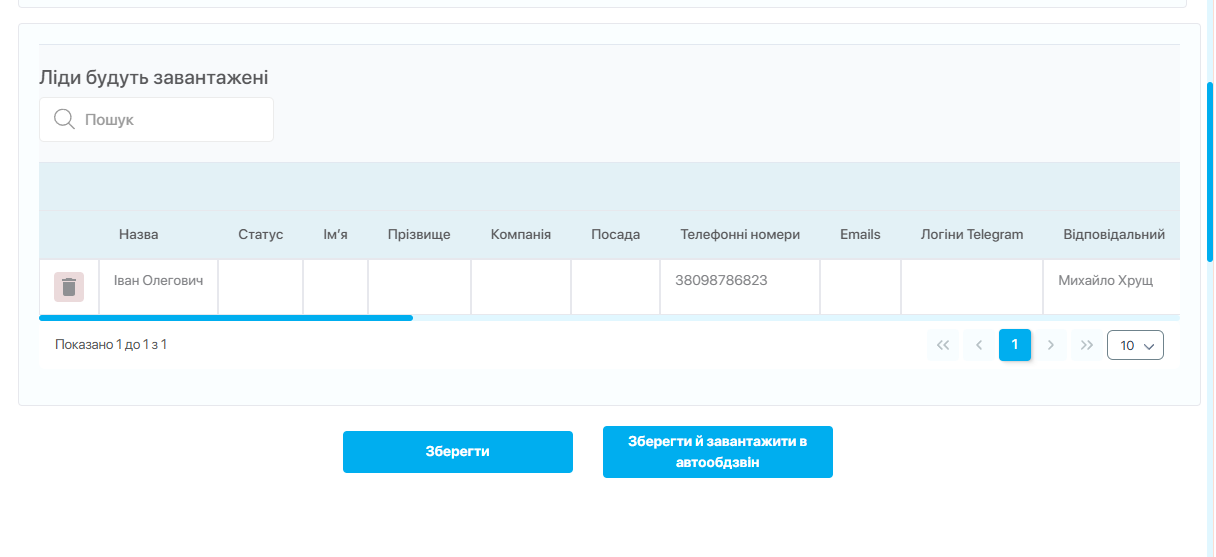Sort by Назва column header
Screen dimensions: 1216x557
[139, 235]
